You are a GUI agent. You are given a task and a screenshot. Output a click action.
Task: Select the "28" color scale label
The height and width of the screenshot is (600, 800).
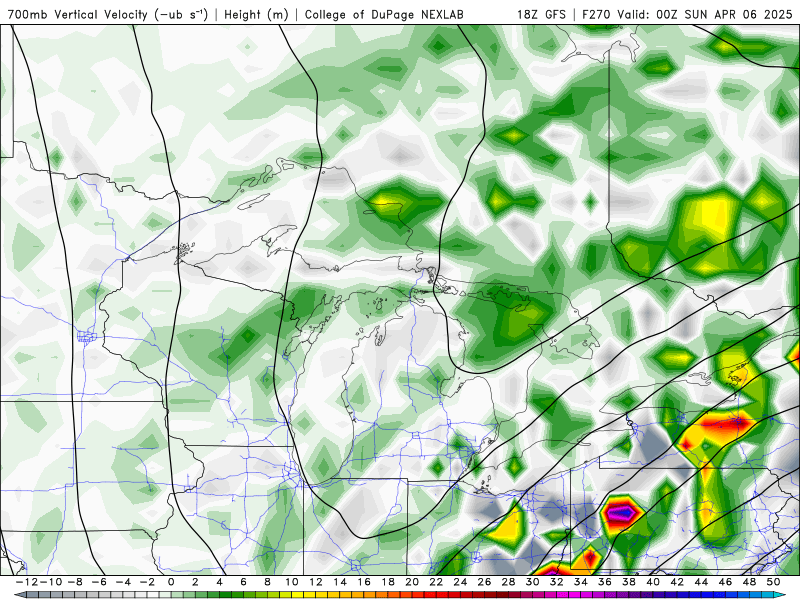pyautogui.click(x=509, y=582)
